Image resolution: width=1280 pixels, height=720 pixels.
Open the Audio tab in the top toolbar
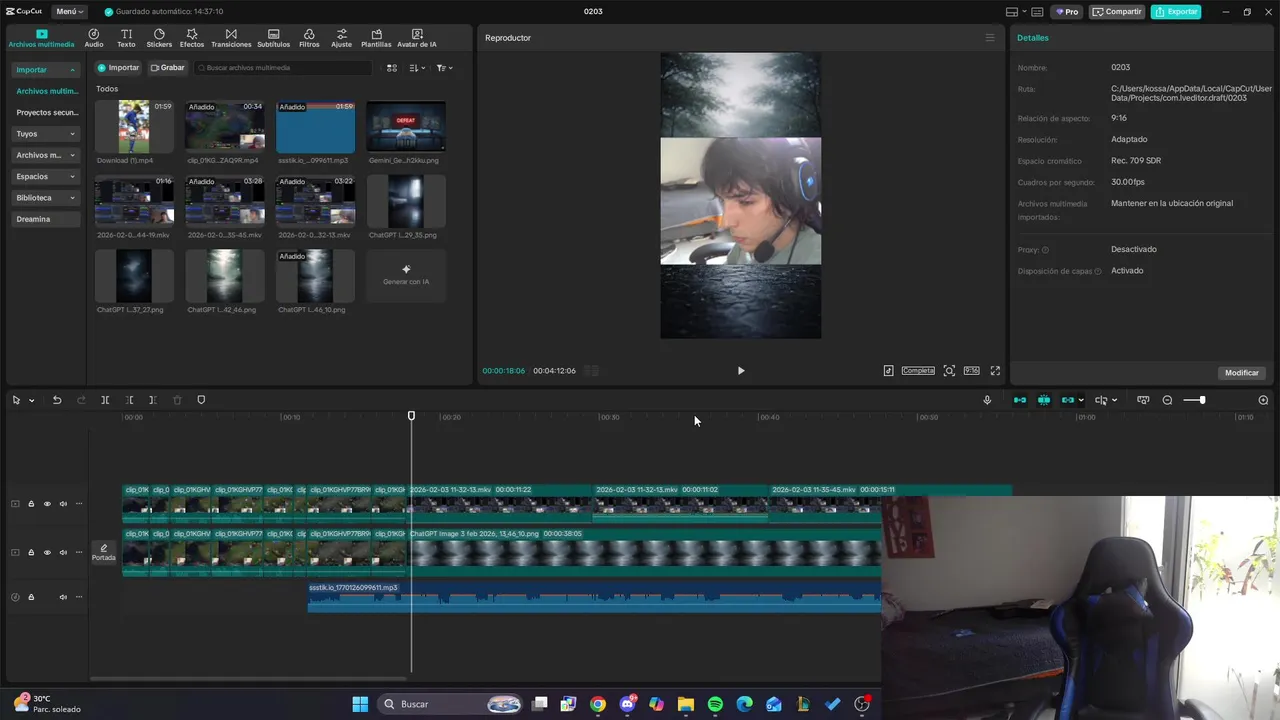(93, 38)
